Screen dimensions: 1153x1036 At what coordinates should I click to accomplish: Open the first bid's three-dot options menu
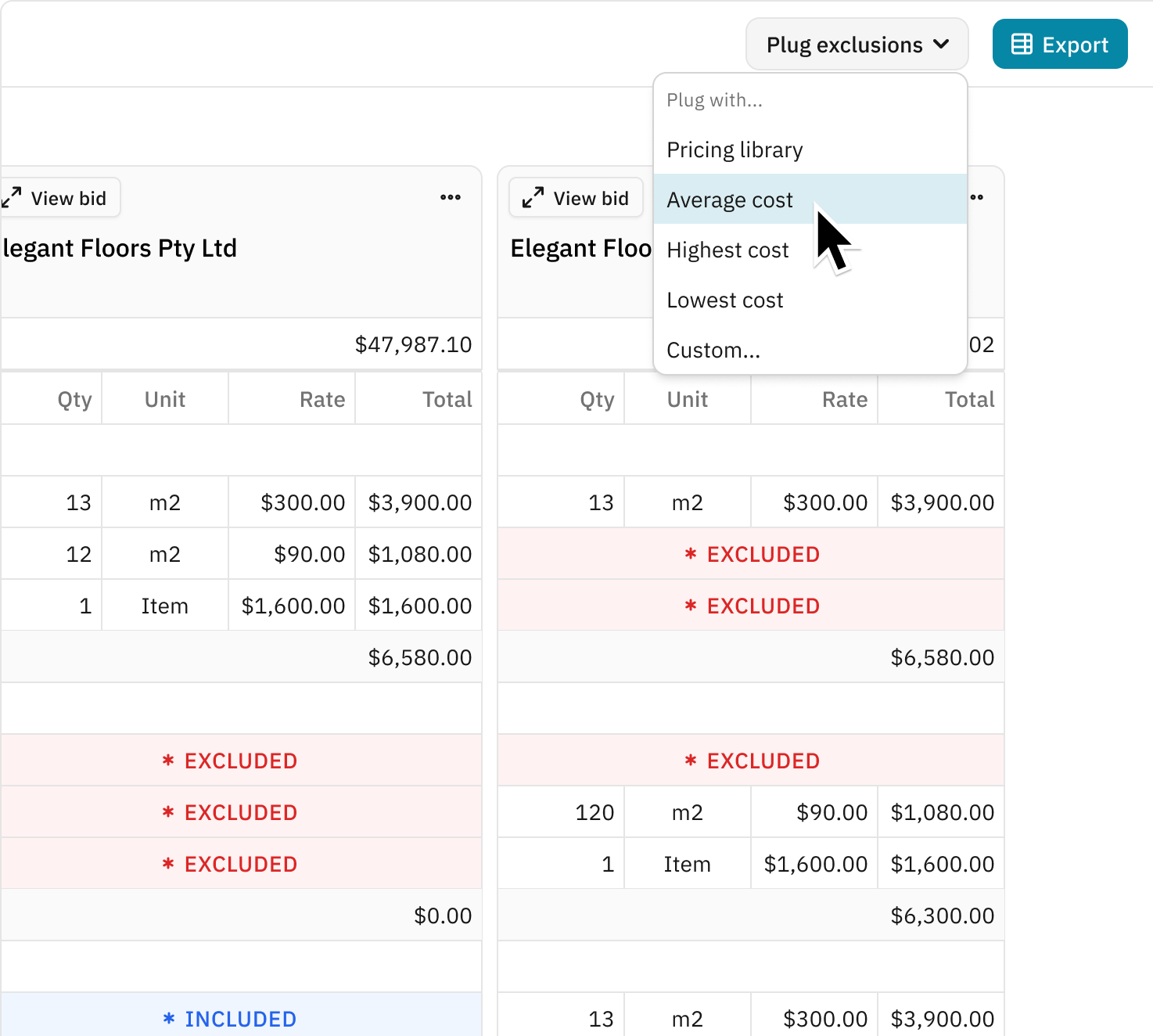450,197
